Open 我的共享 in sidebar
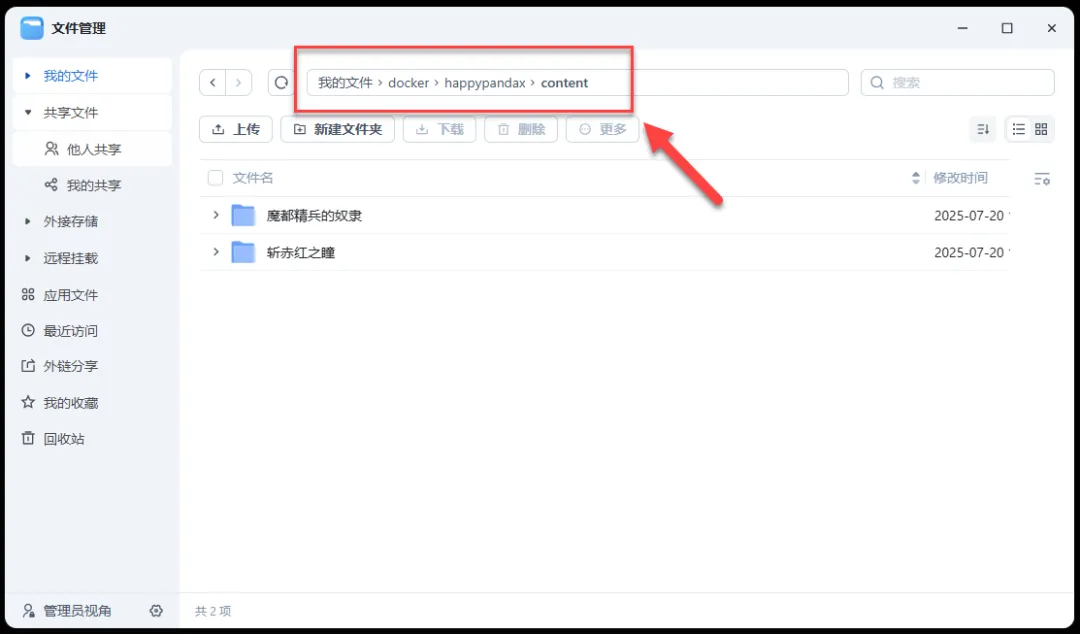 92,185
